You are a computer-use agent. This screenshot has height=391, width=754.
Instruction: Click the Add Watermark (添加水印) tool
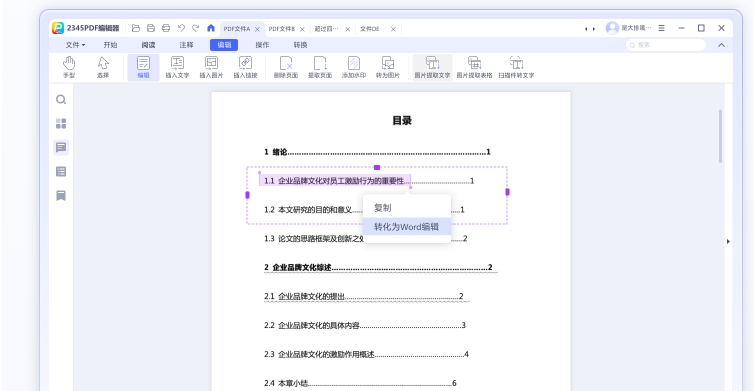354,67
